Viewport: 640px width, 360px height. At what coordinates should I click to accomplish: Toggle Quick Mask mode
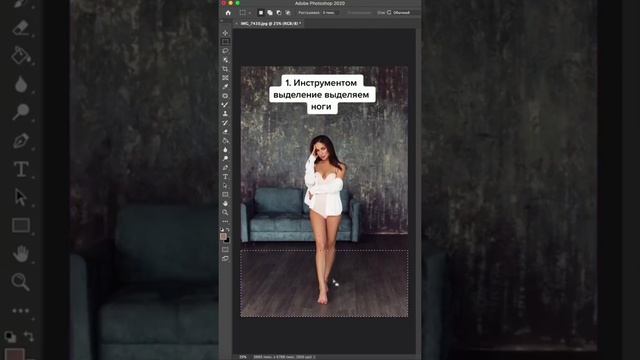pos(225,249)
